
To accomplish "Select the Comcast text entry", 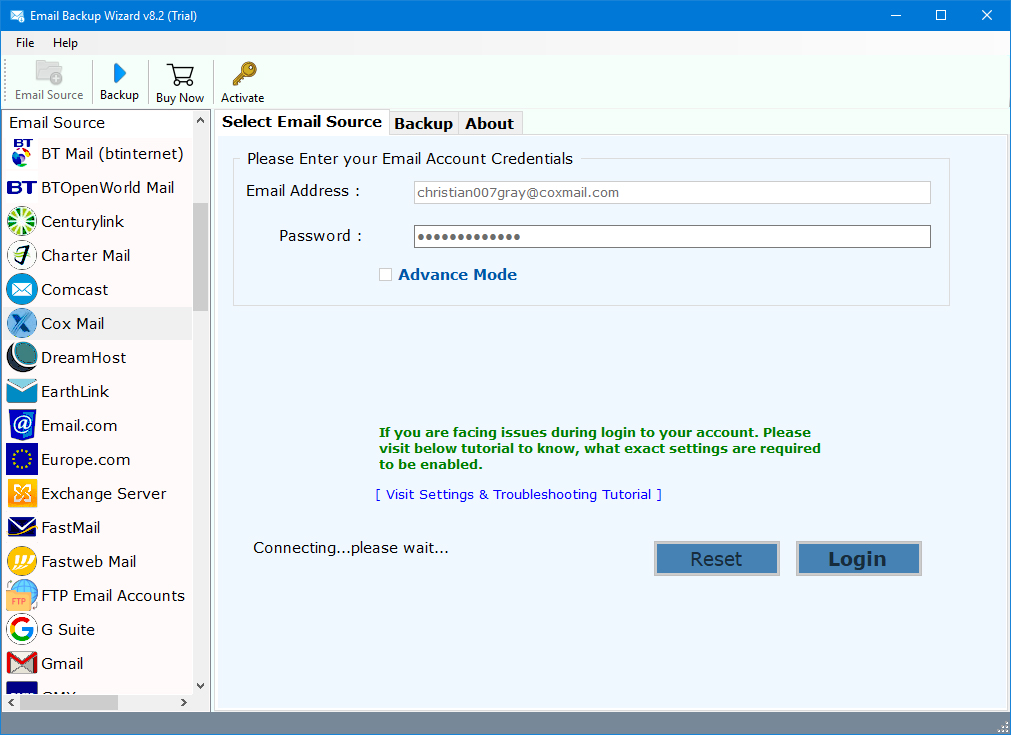I will 75,289.
